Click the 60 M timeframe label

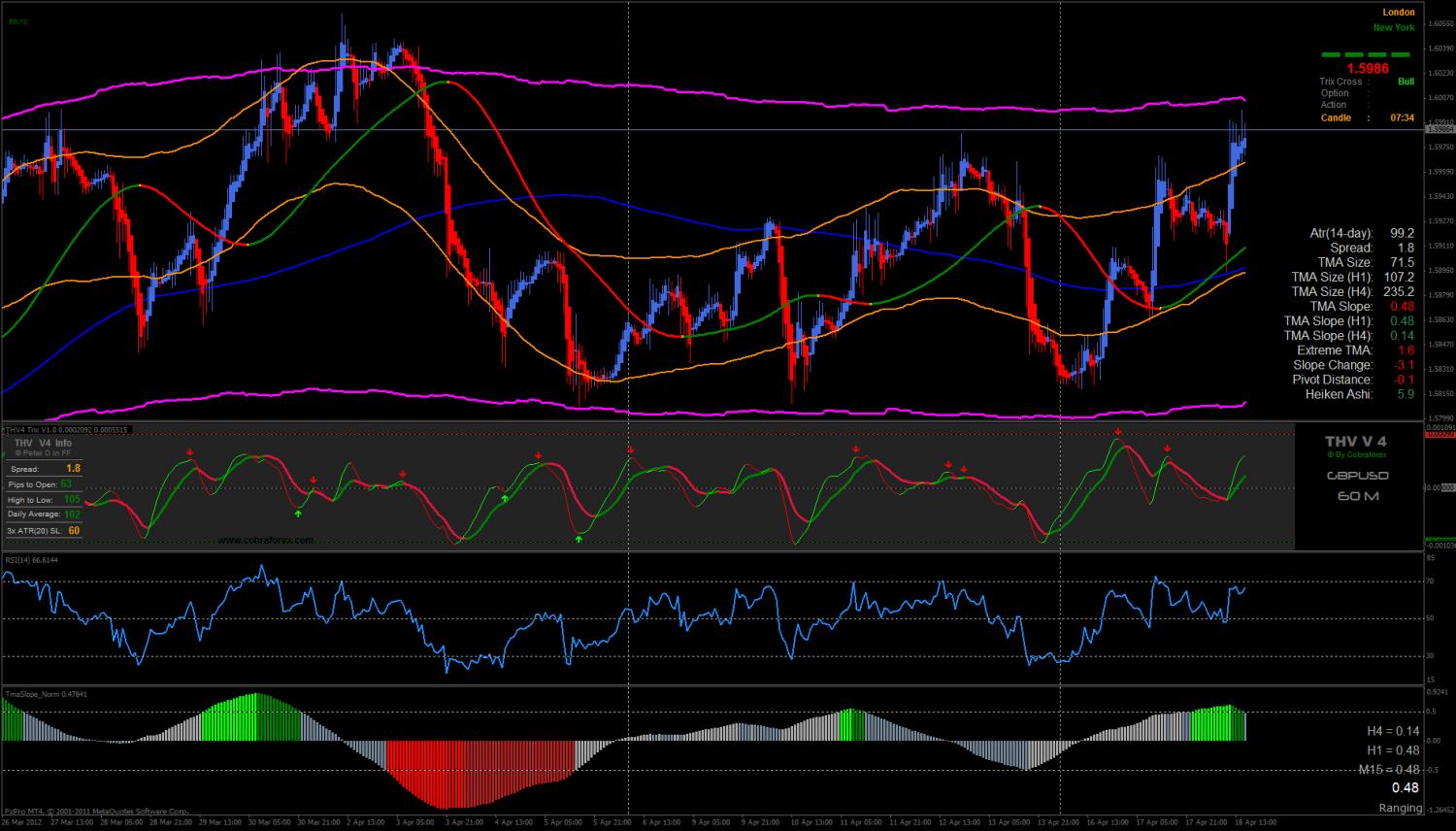1358,496
